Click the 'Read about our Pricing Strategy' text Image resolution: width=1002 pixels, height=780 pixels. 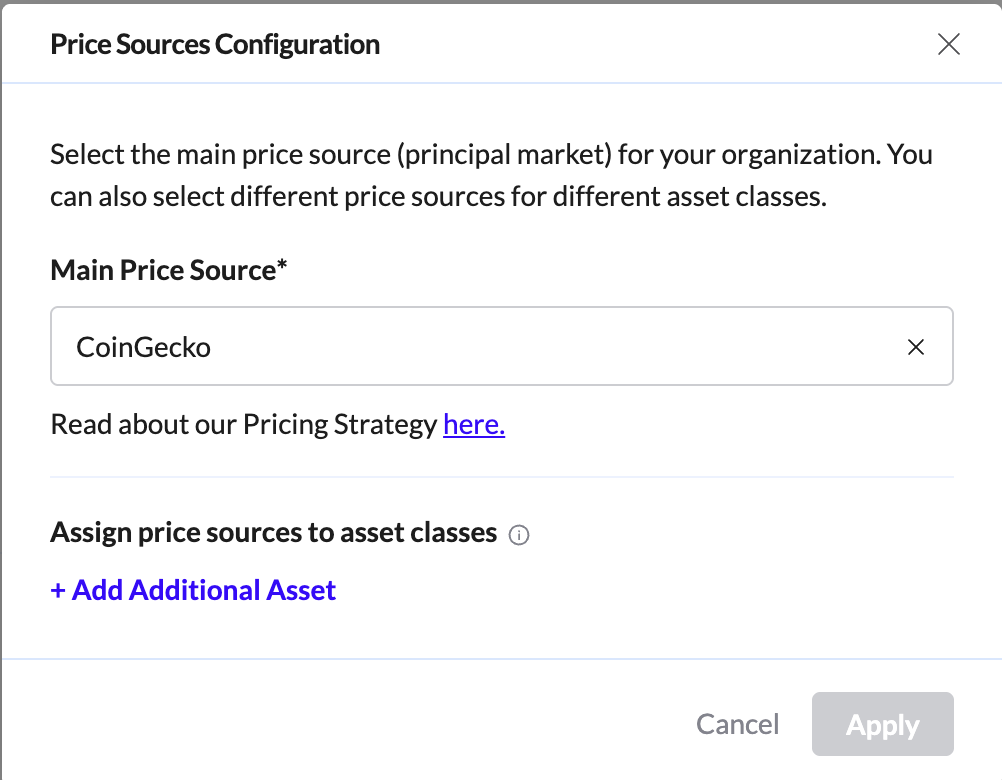click(245, 424)
